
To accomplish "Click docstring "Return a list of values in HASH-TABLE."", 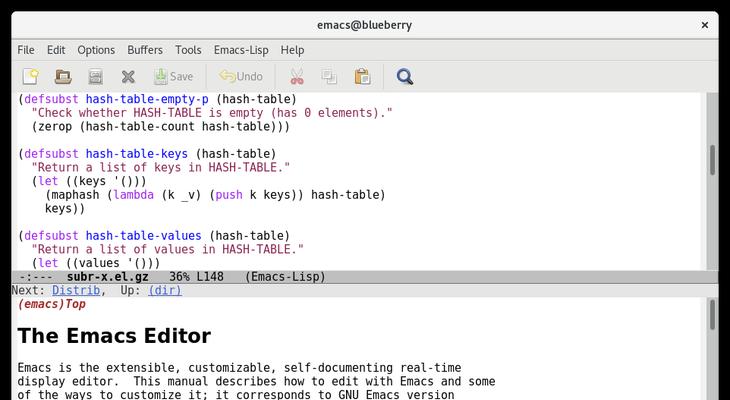I will point(168,250).
